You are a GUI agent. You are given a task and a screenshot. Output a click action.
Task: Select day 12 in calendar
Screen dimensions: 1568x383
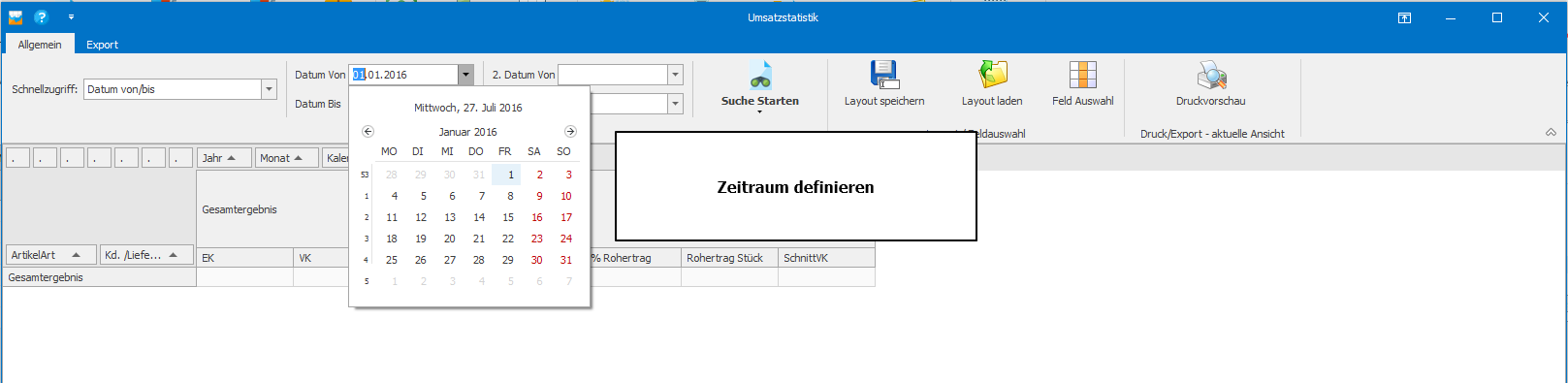[420, 217]
